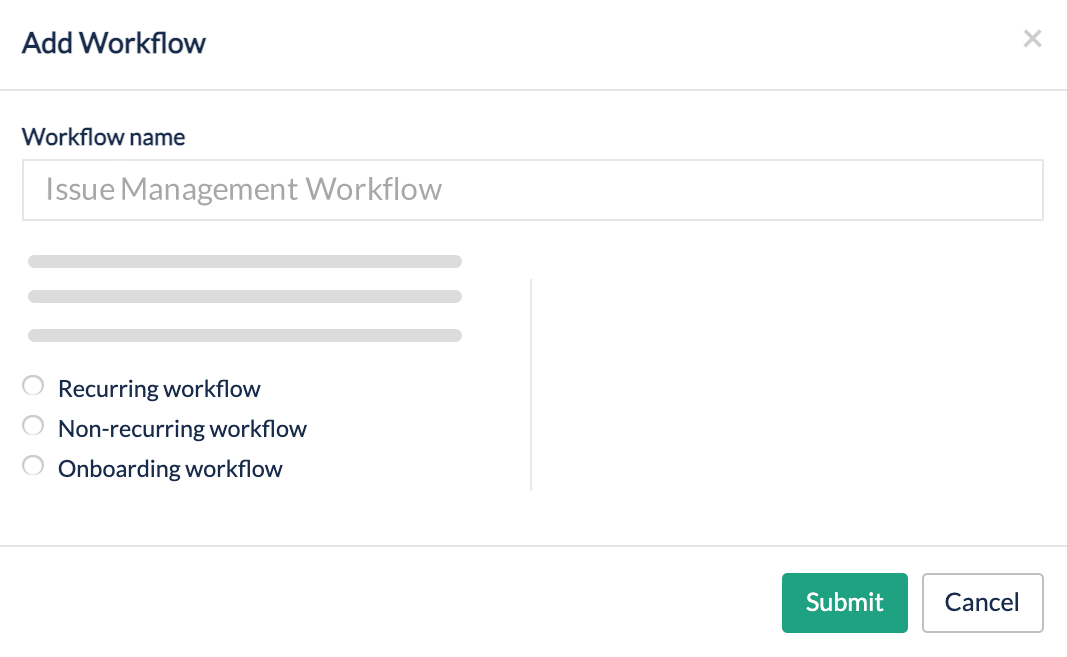Focus the "Issue Management Workflow" placeholder text
The image size is (1067, 657).
point(244,190)
